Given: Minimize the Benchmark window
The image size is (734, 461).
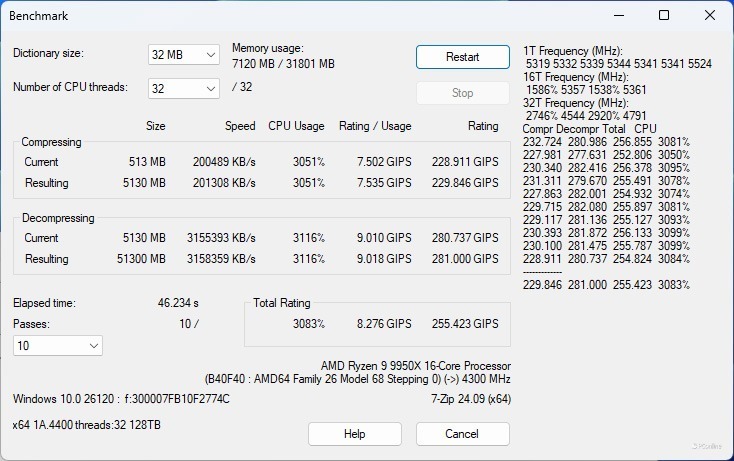Looking at the screenshot, I should [x=618, y=16].
